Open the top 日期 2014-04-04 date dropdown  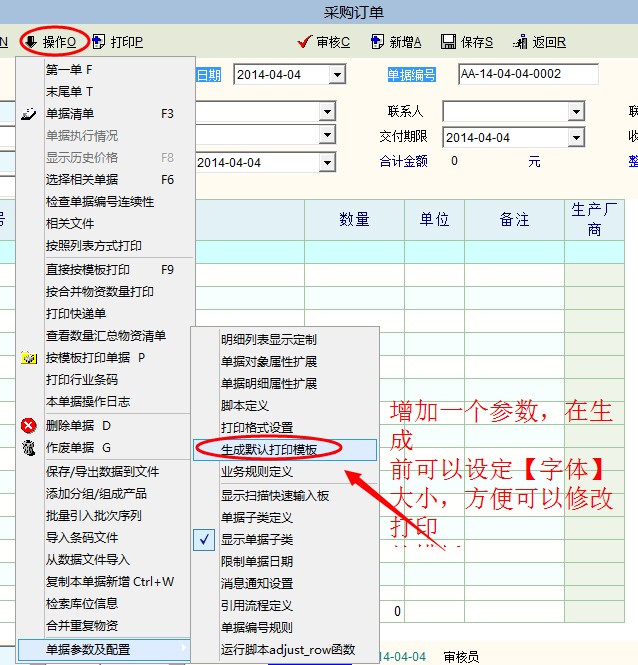[337, 75]
